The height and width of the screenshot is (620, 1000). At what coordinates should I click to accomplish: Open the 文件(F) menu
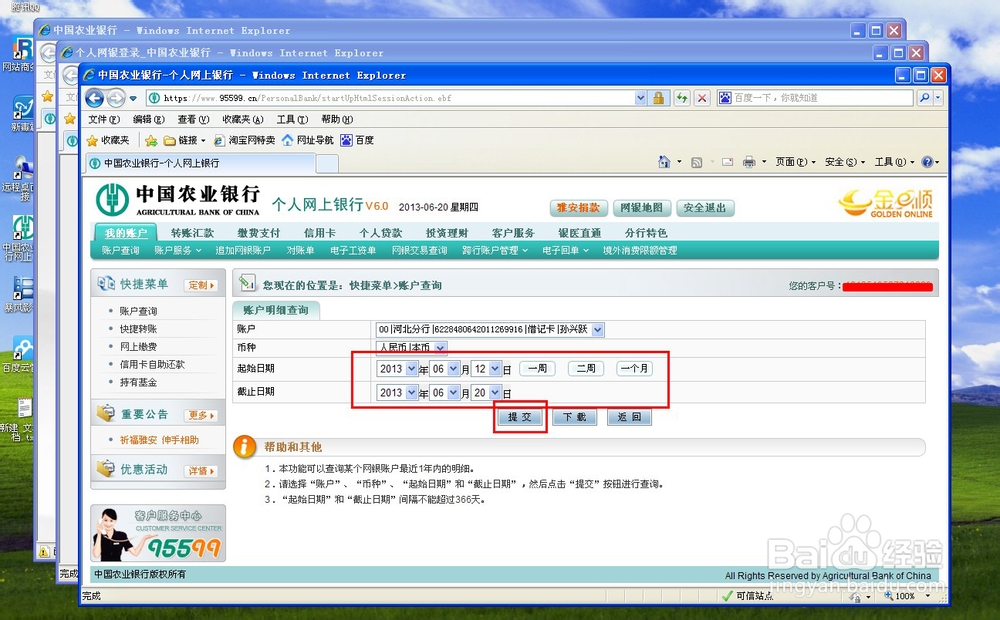(x=104, y=119)
